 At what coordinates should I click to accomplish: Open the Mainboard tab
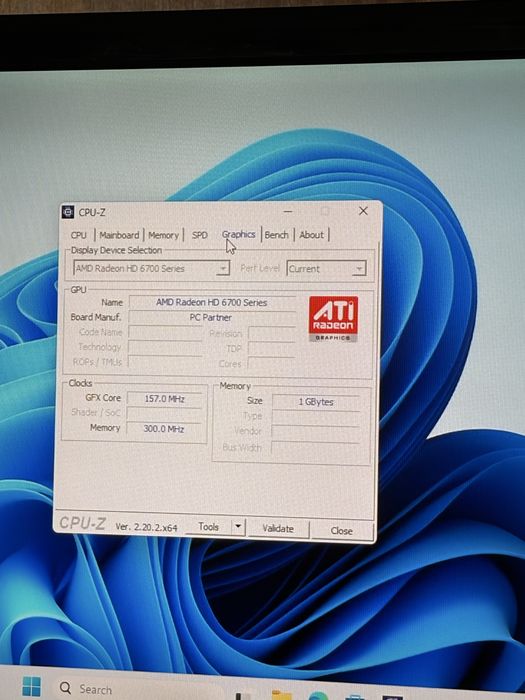click(x=119, y=235)
